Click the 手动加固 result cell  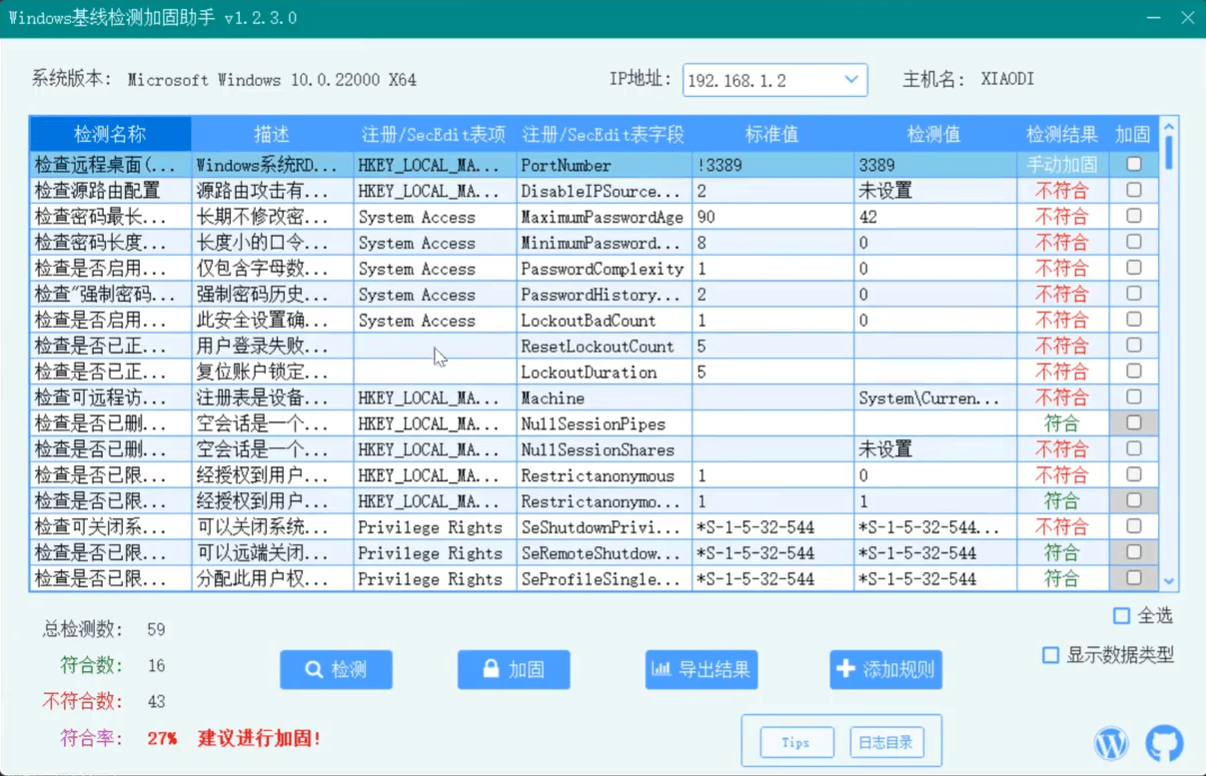pyautogui.click(x=1062, y=165)
